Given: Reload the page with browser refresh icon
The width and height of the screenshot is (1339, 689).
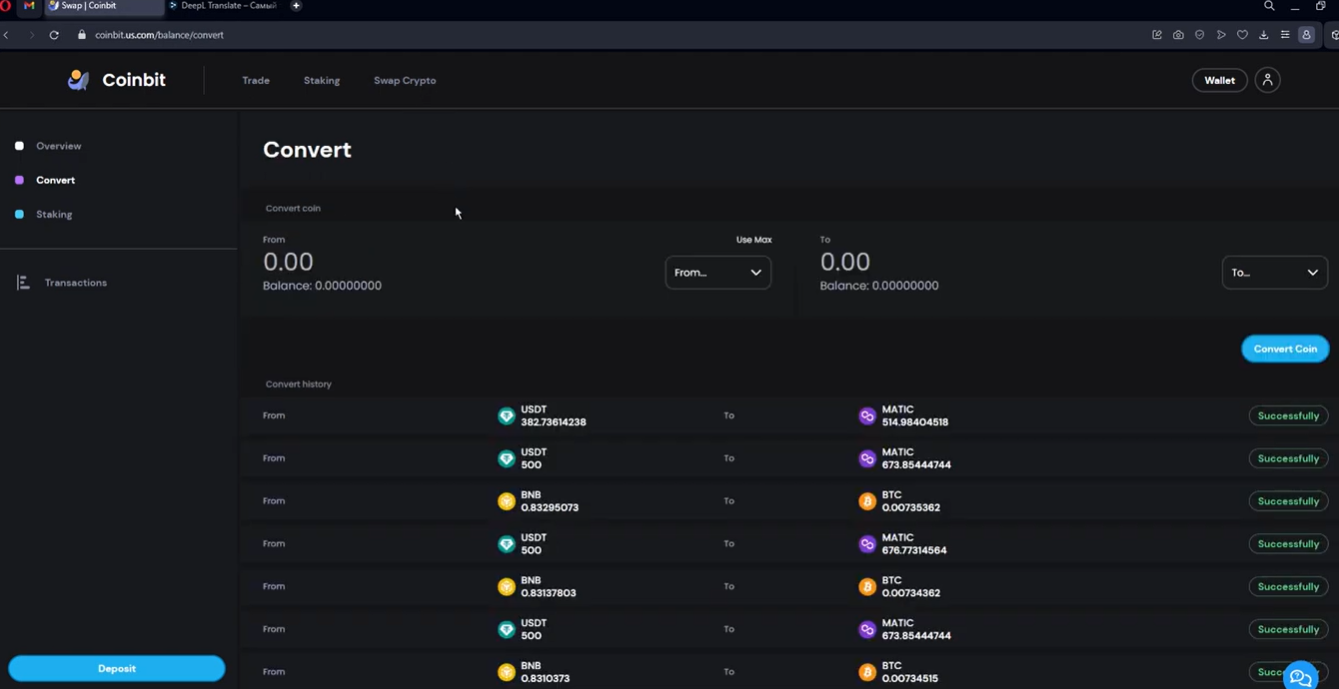Looking at the screenshot, I should click(54, 35).
